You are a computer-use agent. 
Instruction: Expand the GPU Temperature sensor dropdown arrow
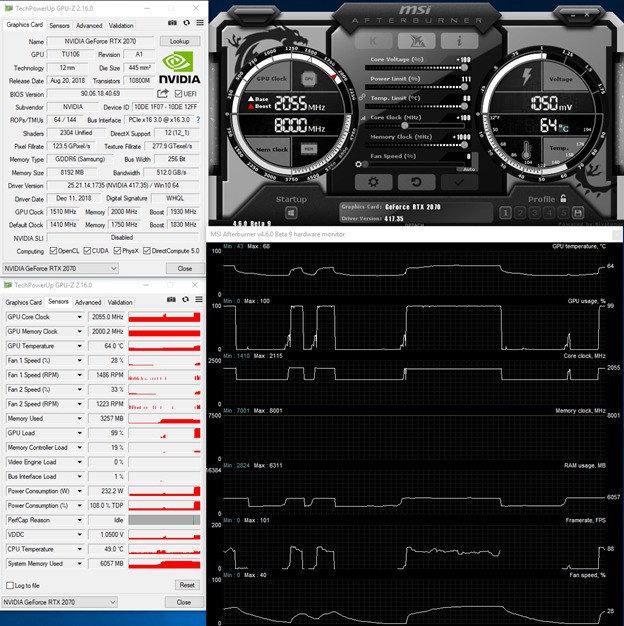tap(79, 346)
